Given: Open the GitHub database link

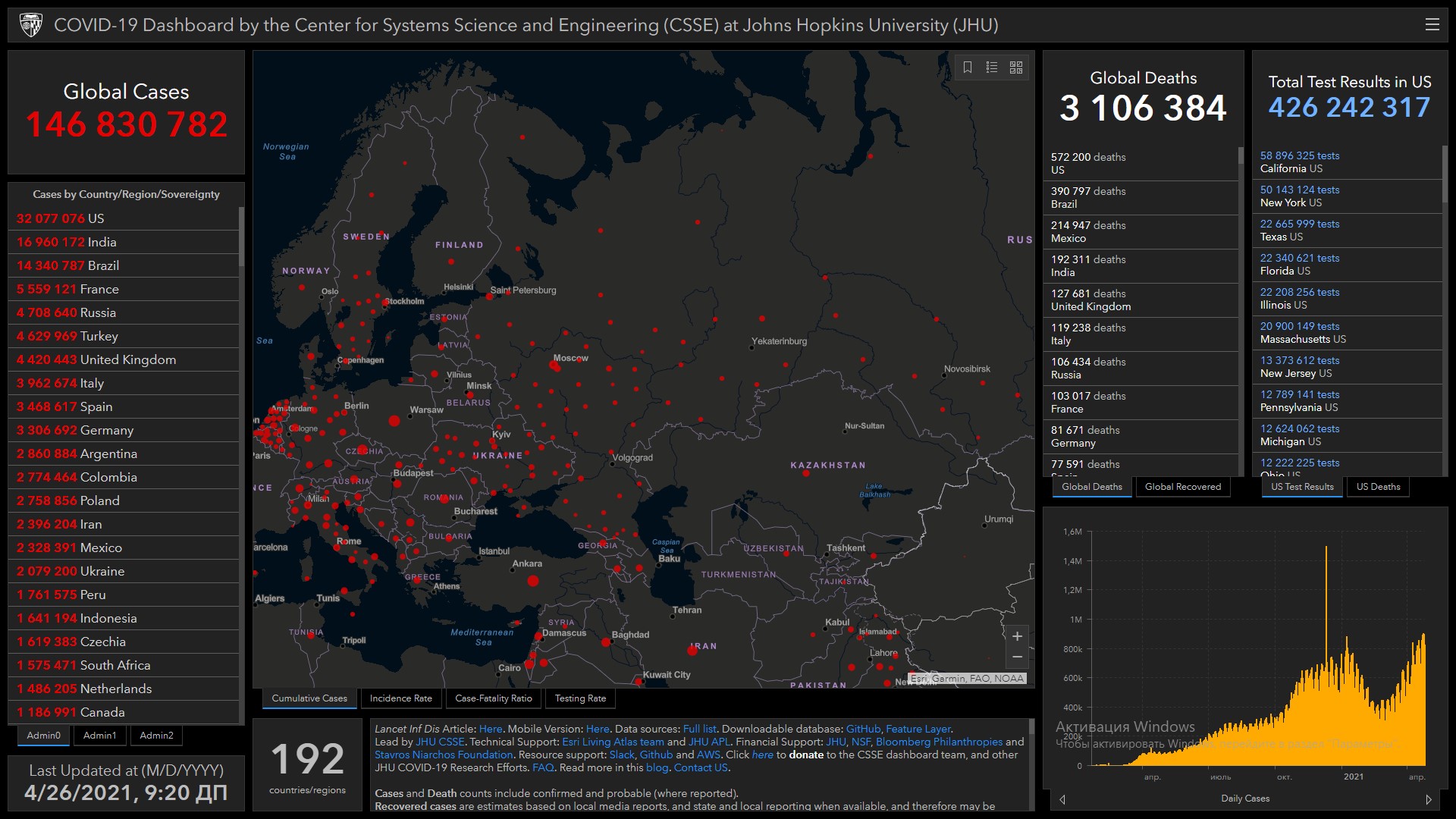Looking at the screenshot, I should [863, 729].
